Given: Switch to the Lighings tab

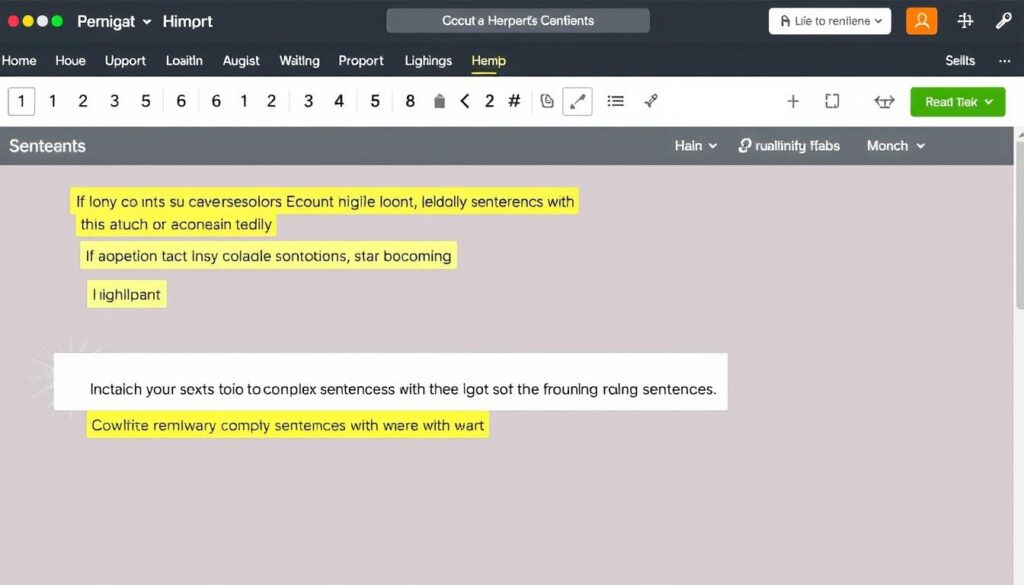Looking at the screenshot, I should click(x=428, y=61).
